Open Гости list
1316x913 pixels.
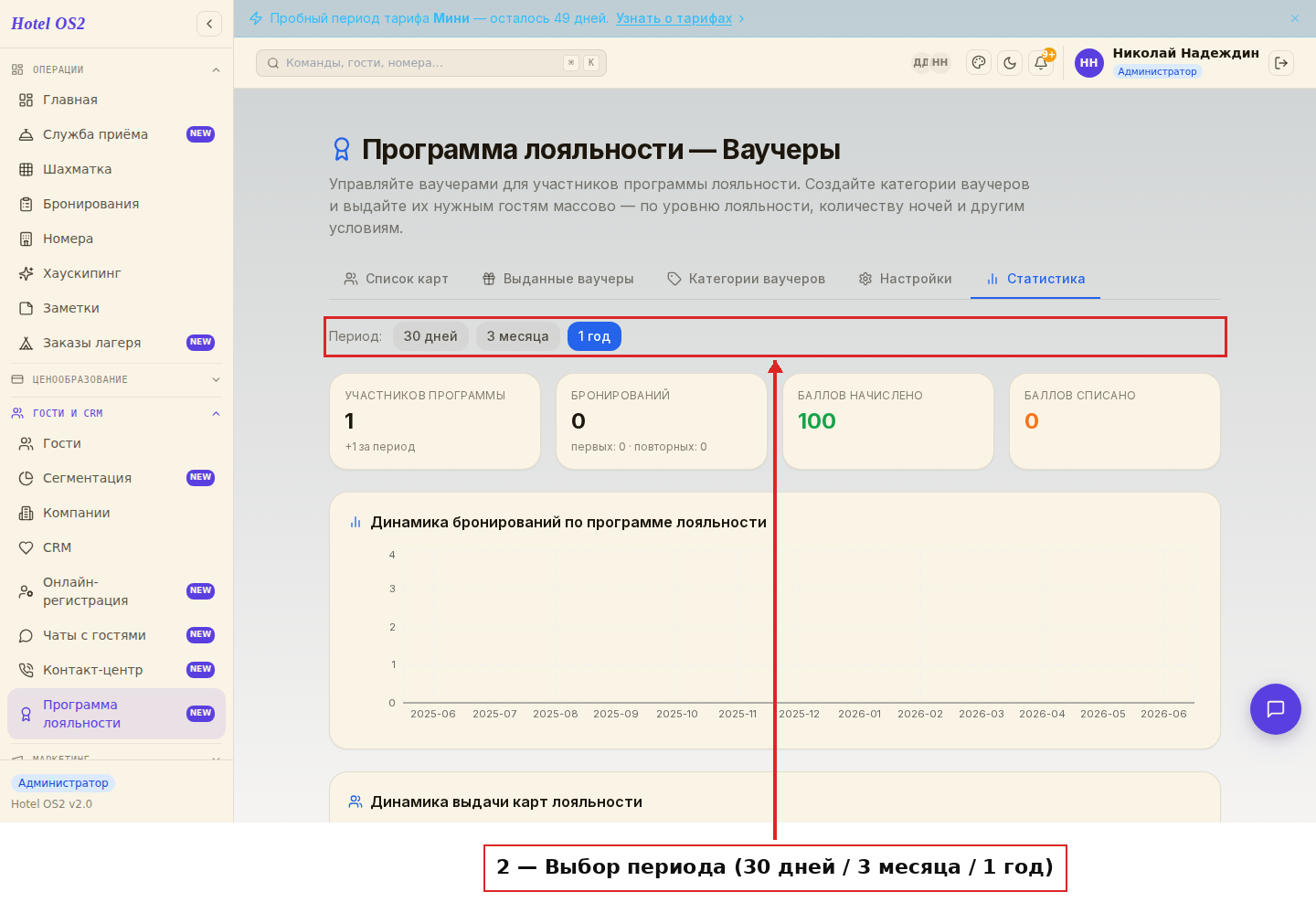click(x=116, y=443)
